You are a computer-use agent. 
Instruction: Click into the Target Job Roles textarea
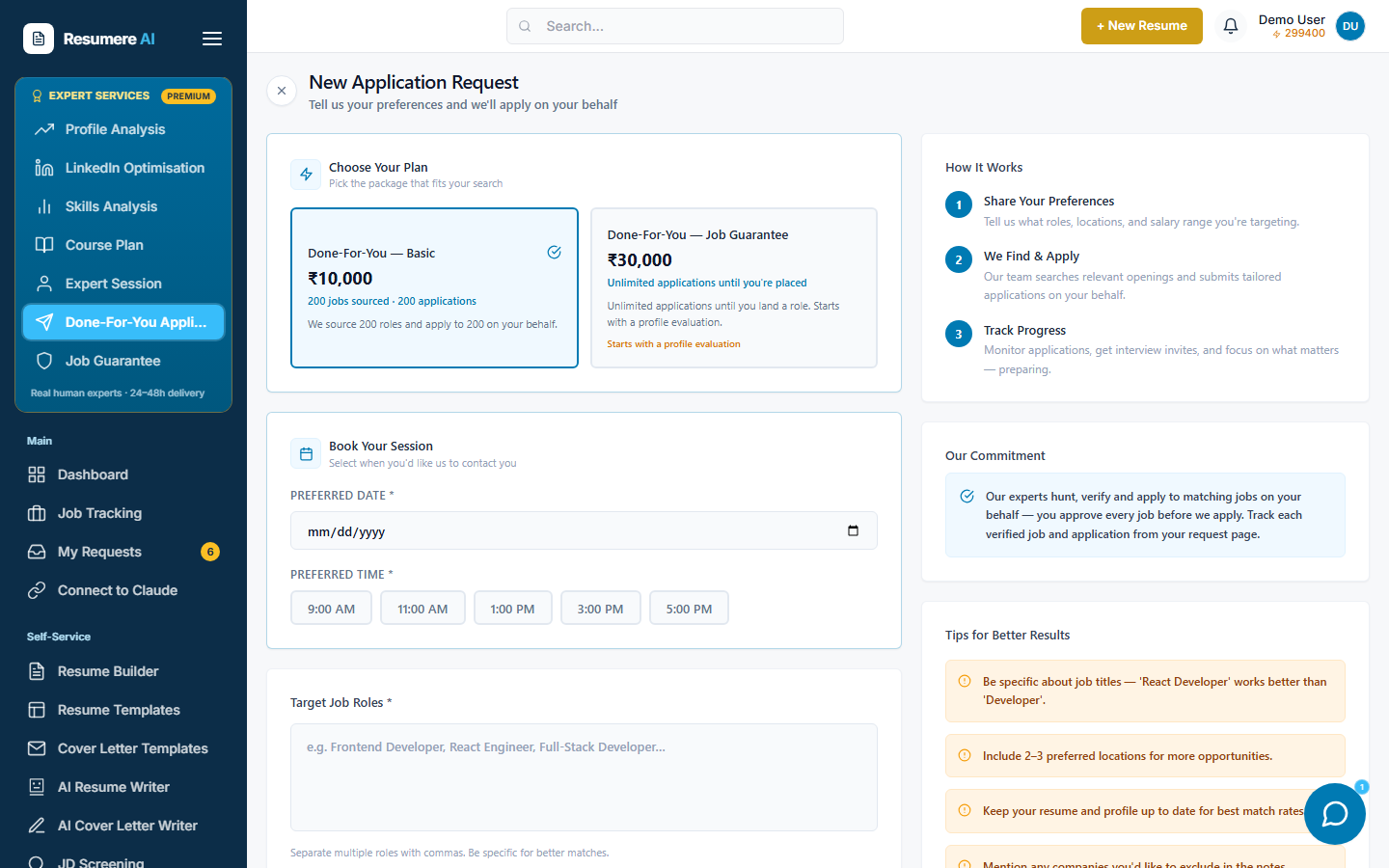584,777
